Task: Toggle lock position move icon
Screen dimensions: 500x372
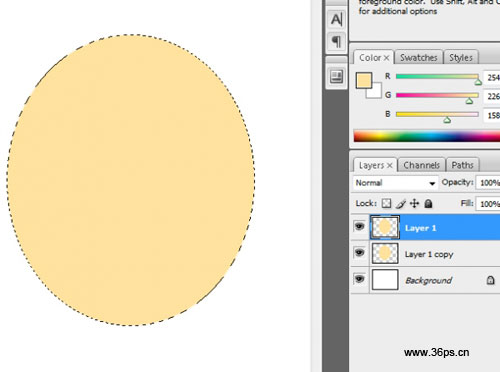Action: pyautogui.click(x=414, y=203)
